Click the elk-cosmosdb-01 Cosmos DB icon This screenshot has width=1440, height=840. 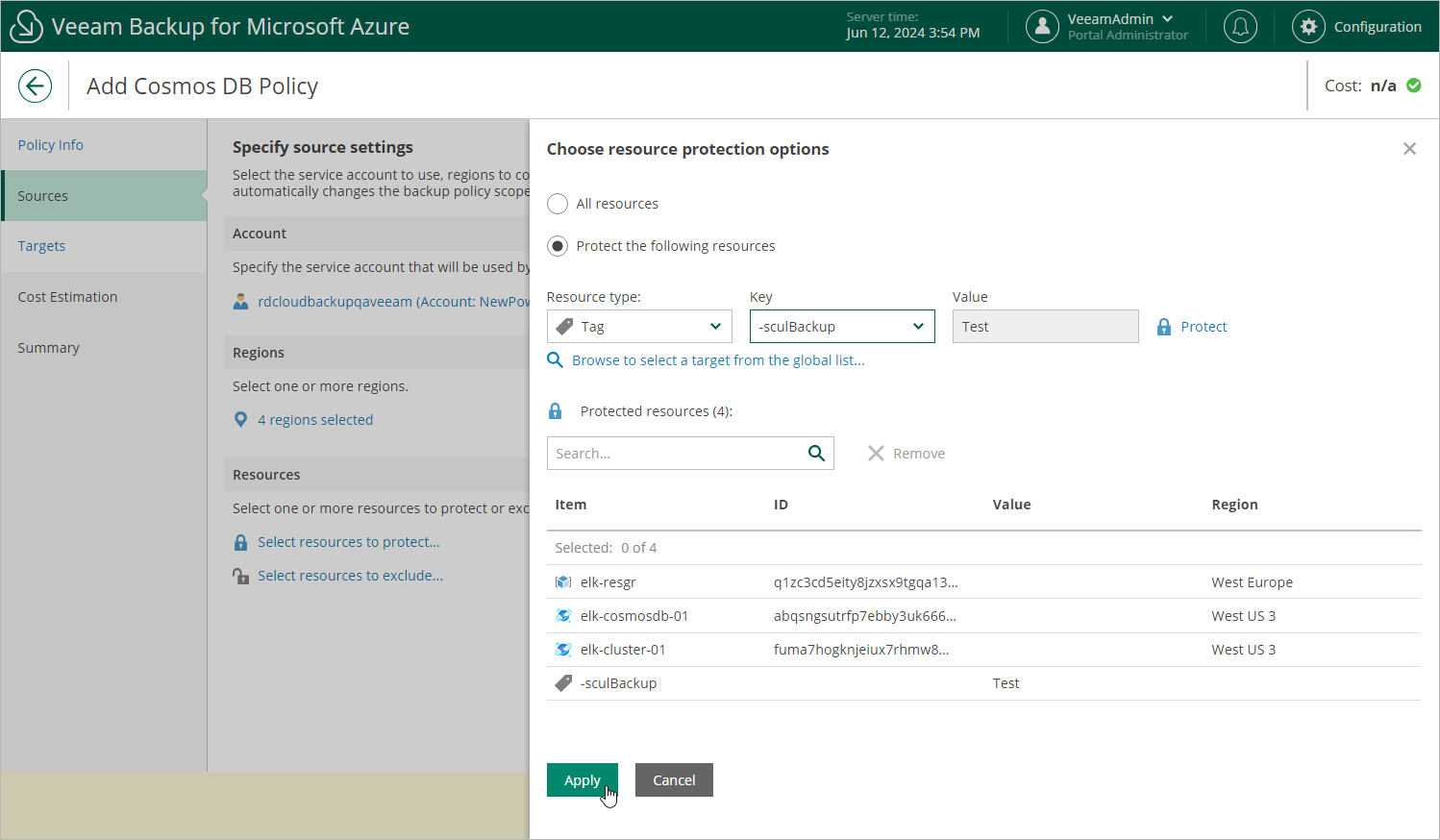[563, 616]
